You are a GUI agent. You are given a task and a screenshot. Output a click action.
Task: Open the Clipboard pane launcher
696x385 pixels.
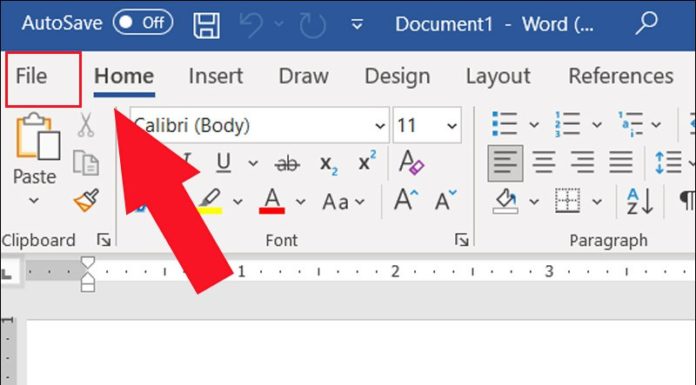point(104,240)
